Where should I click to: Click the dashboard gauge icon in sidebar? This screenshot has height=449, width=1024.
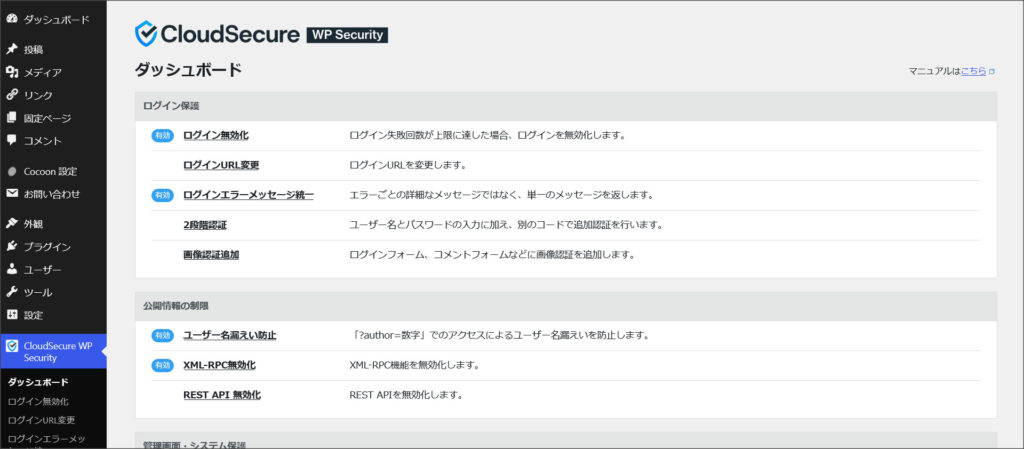(x=11, y=19)
